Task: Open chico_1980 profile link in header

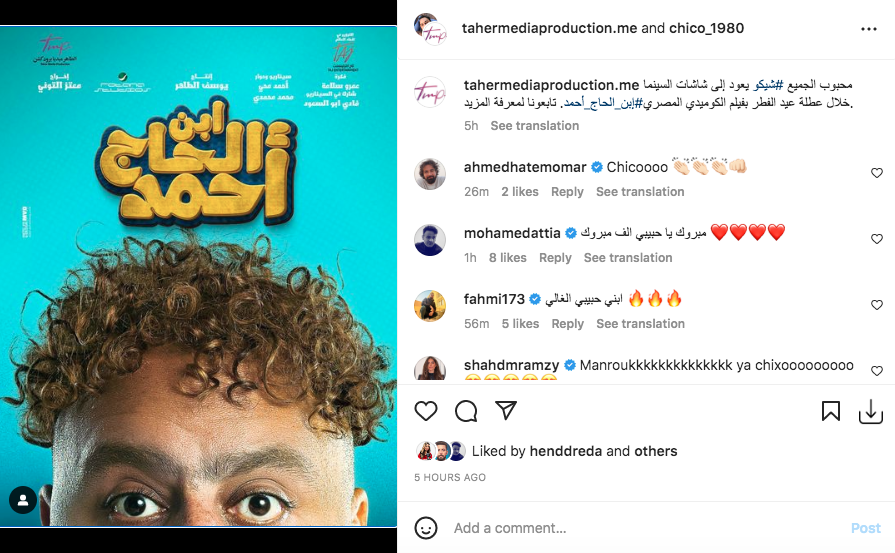Action: click(x=707, y=28)
